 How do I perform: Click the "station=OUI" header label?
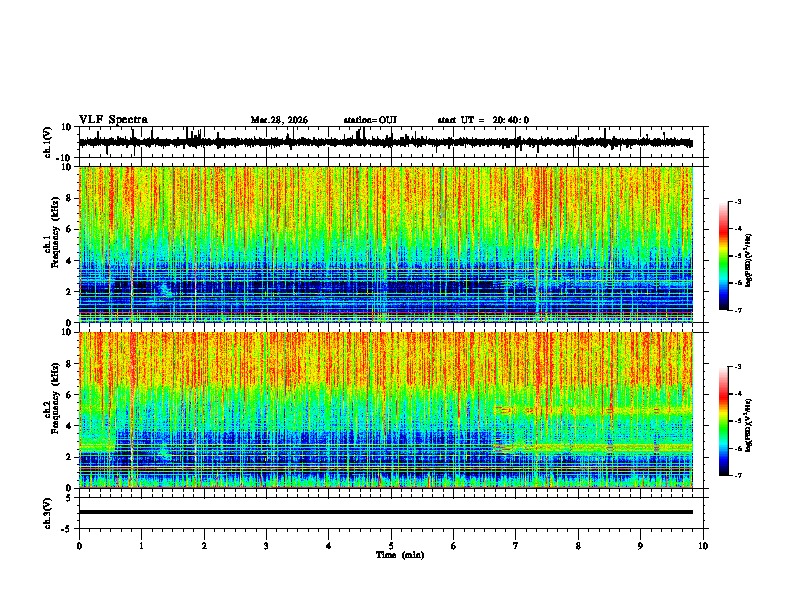[x=370, y=120]
